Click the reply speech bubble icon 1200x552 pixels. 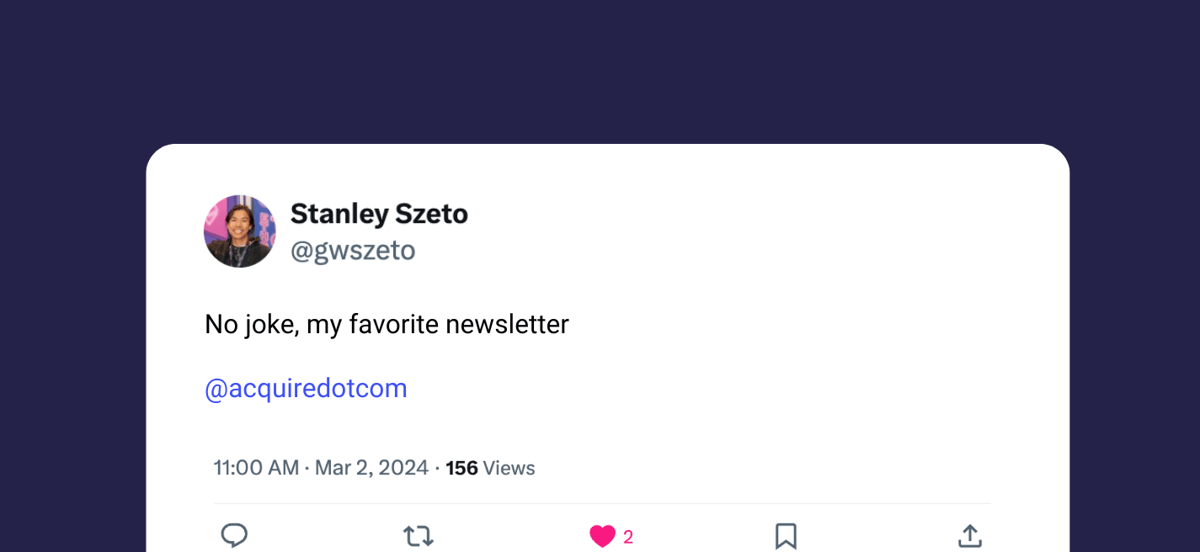(x=234, y=536)
